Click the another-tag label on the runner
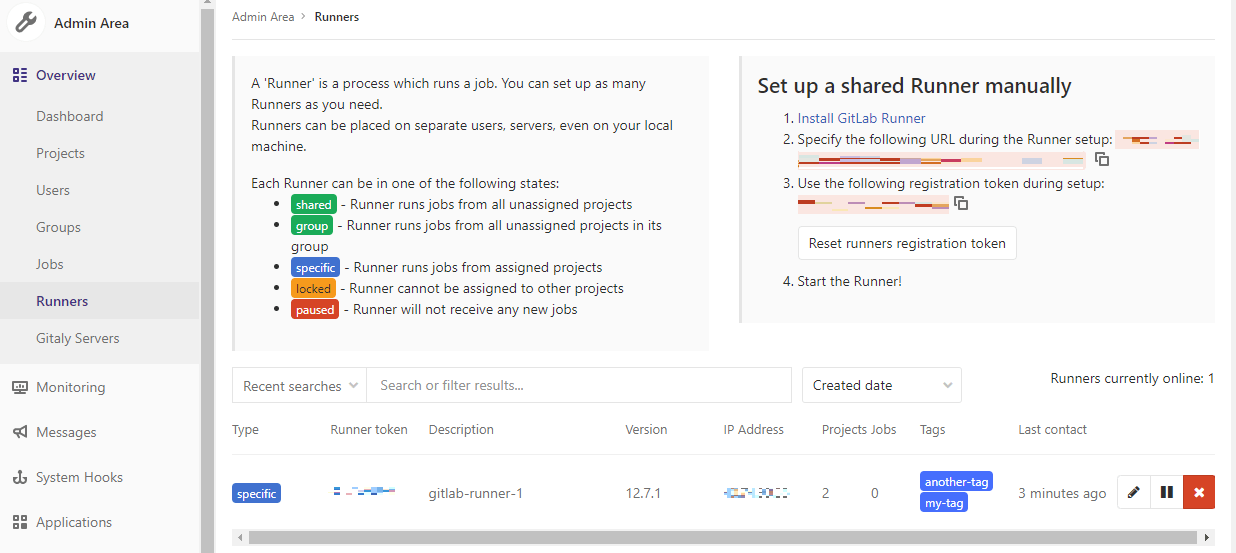Image resolution: width=1236 pixels, height=553 pixels. coord(956,482)
